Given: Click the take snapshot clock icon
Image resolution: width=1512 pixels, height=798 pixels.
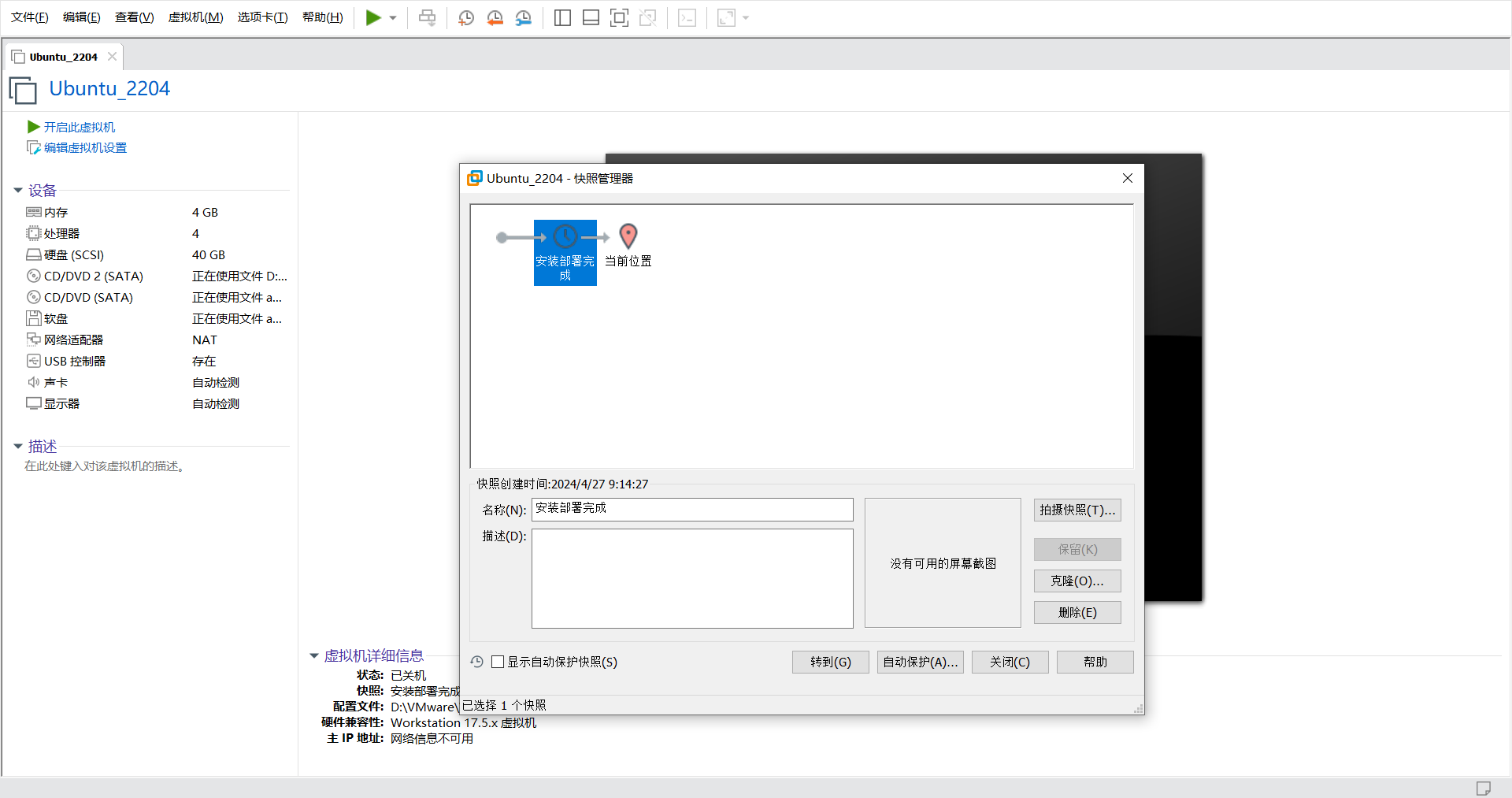Looking at the screenshot, I should coord(466,17).
